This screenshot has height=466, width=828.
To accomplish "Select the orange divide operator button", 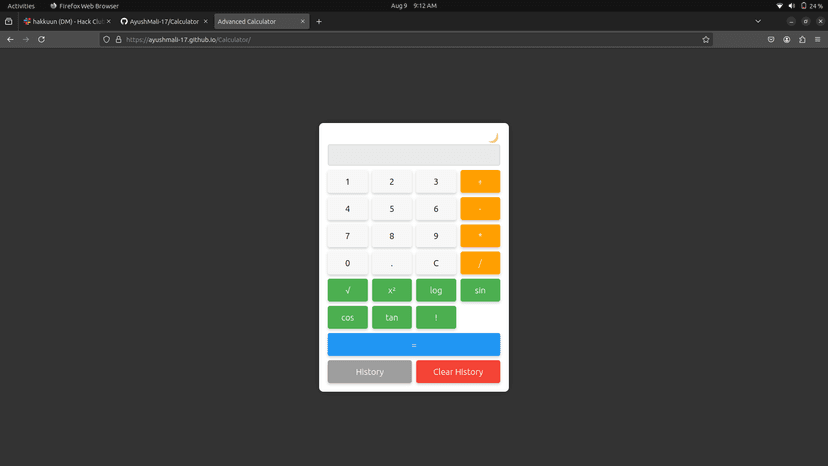I will pos(480,263).
